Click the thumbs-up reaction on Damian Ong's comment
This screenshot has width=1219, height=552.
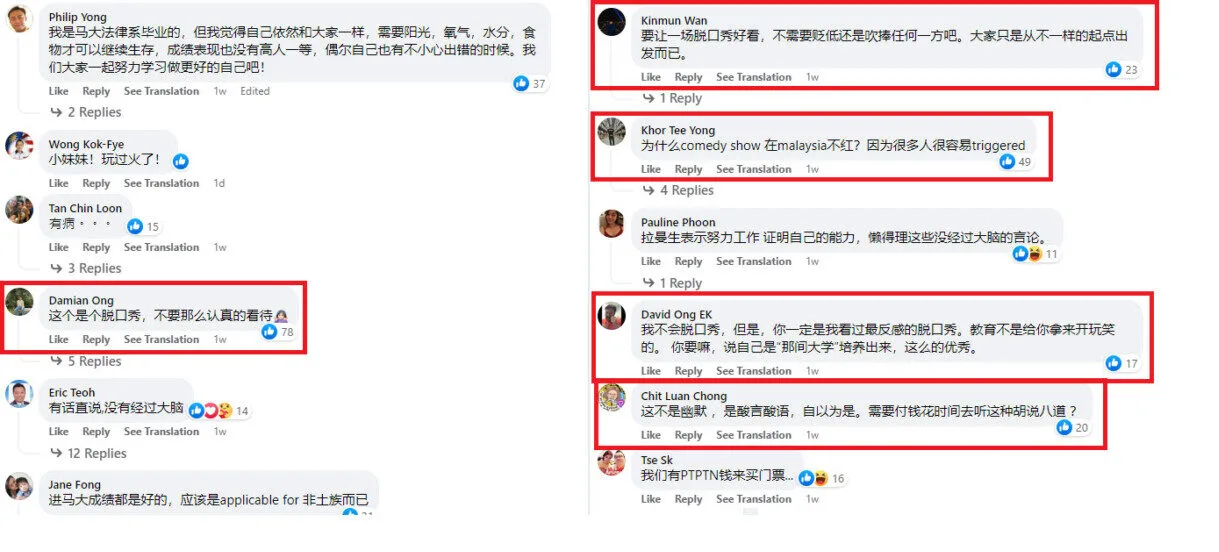point(269,332)
